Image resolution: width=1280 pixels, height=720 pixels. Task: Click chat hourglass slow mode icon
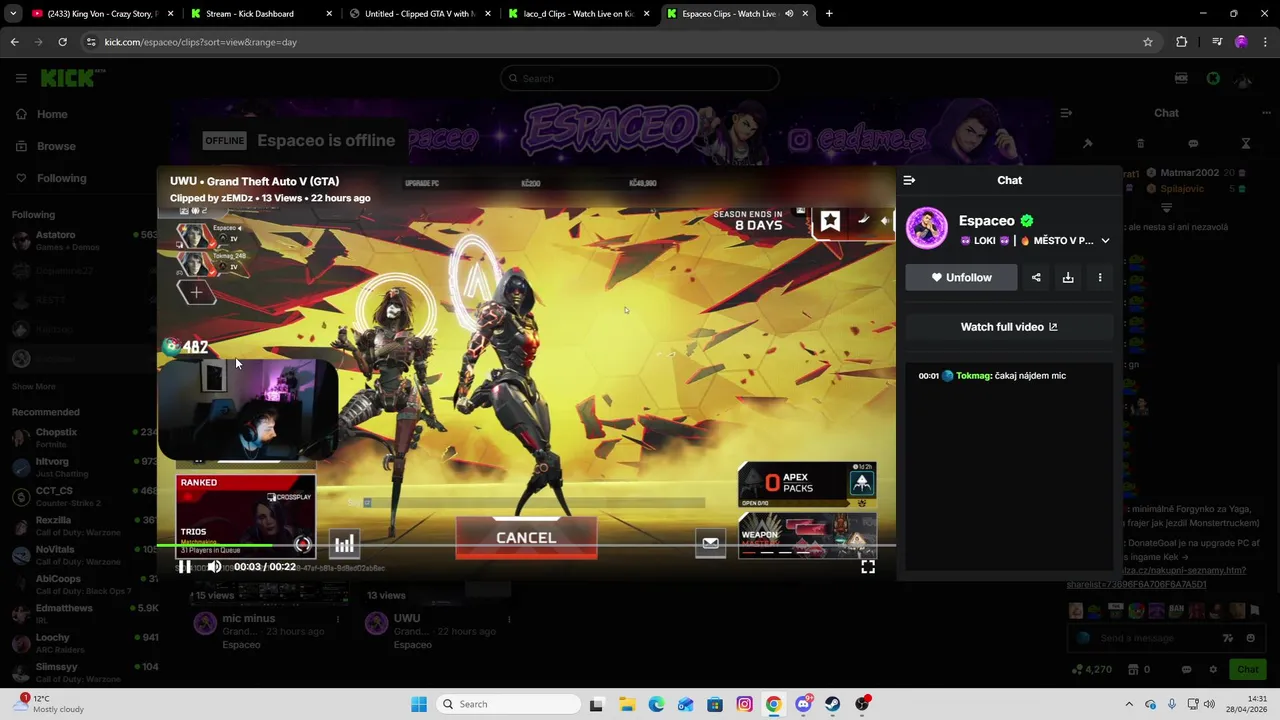pyautogui.click(x=1246, y=144)
